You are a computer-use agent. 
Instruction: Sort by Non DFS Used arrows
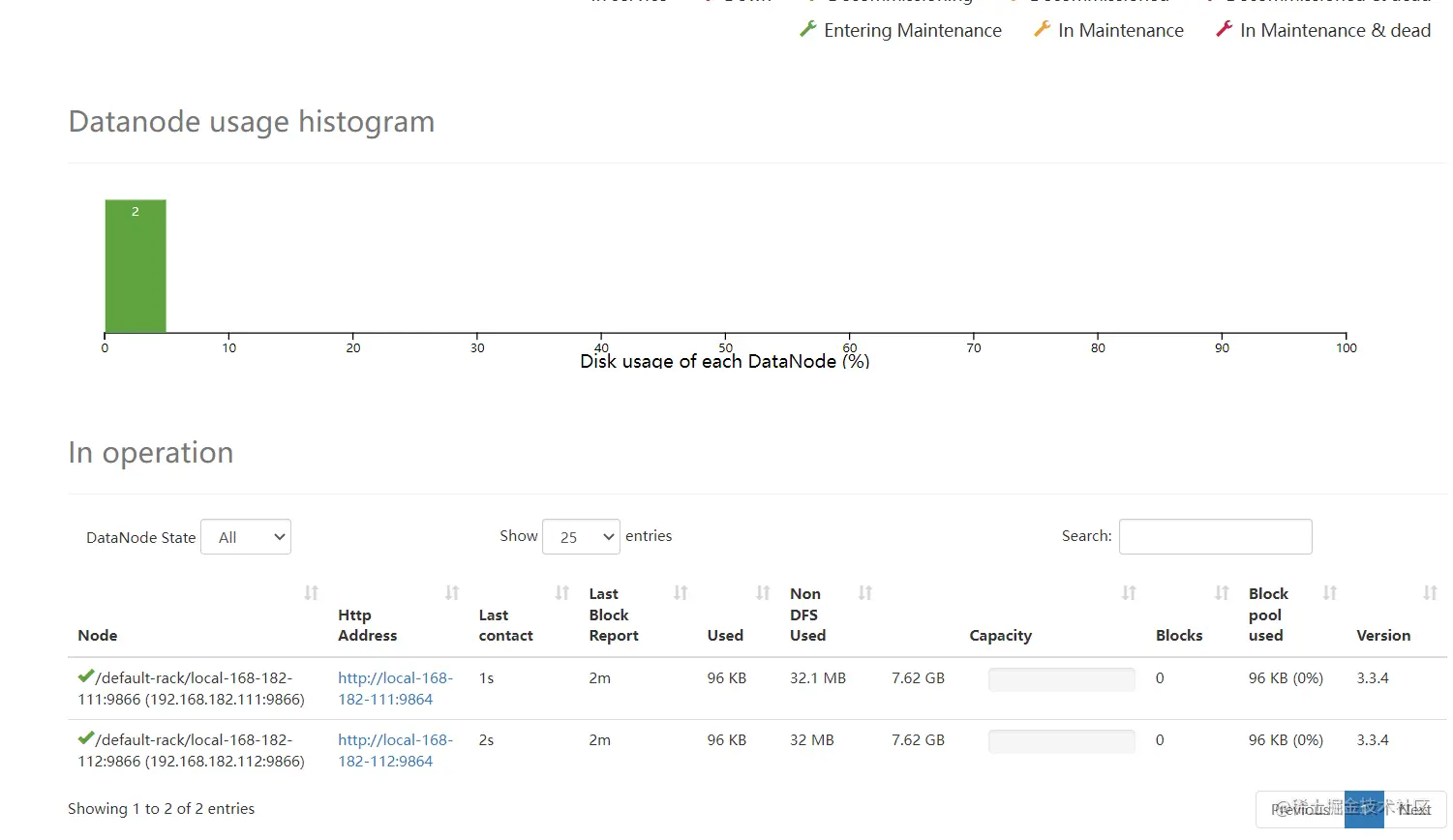point(865,592)
